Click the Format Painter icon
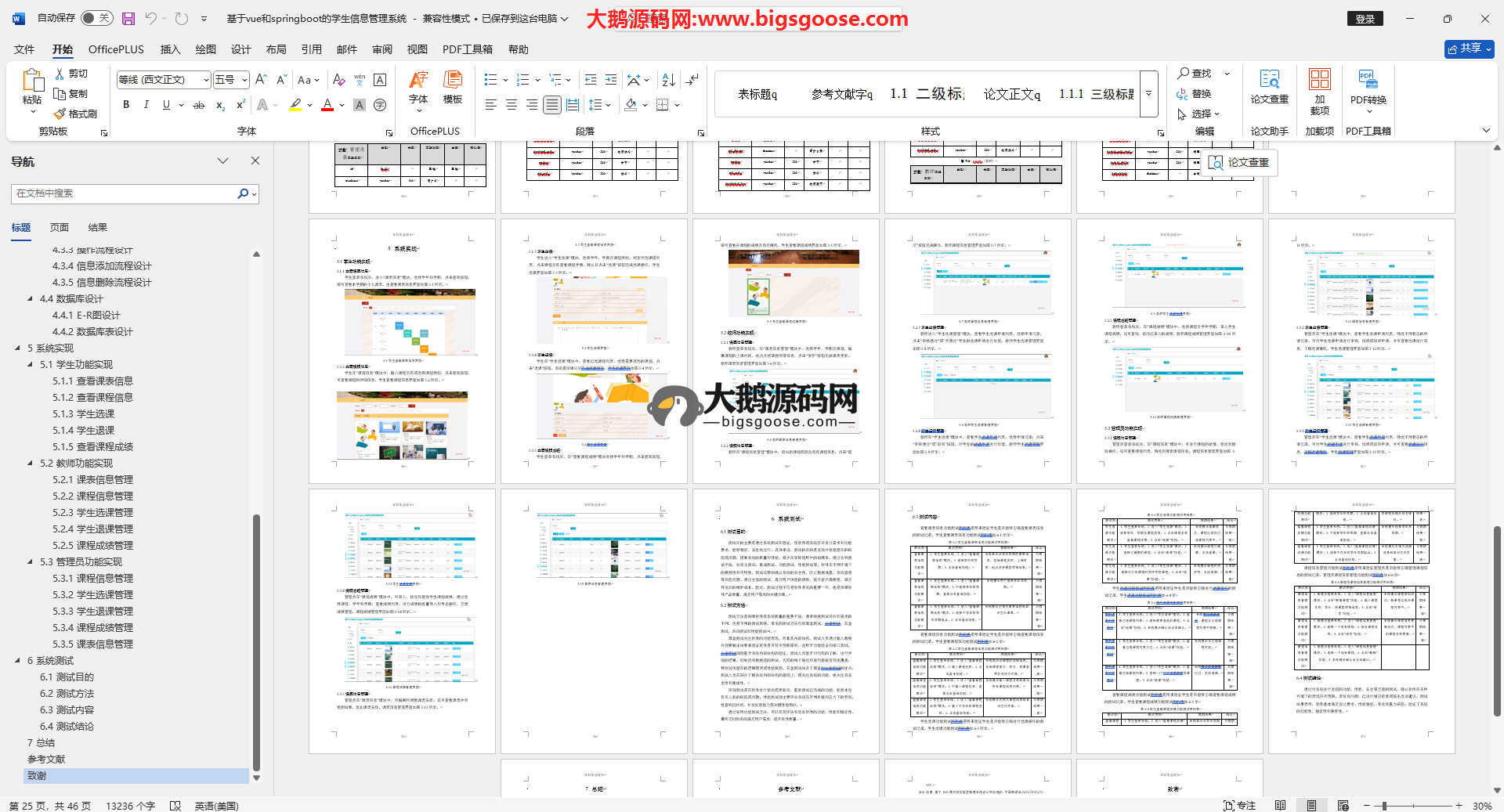The width and height of the screenshot is (1504, 812). point(60,114)
